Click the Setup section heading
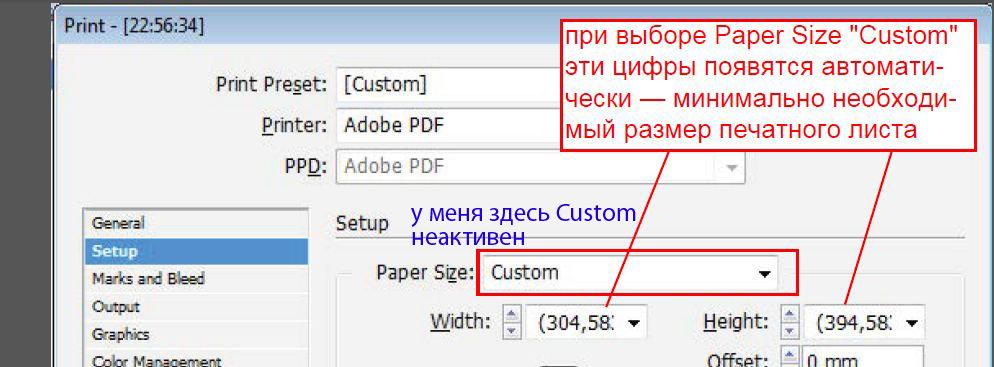Image resolution: width=994 pixels, height=367 pixels. click(362, 223)
